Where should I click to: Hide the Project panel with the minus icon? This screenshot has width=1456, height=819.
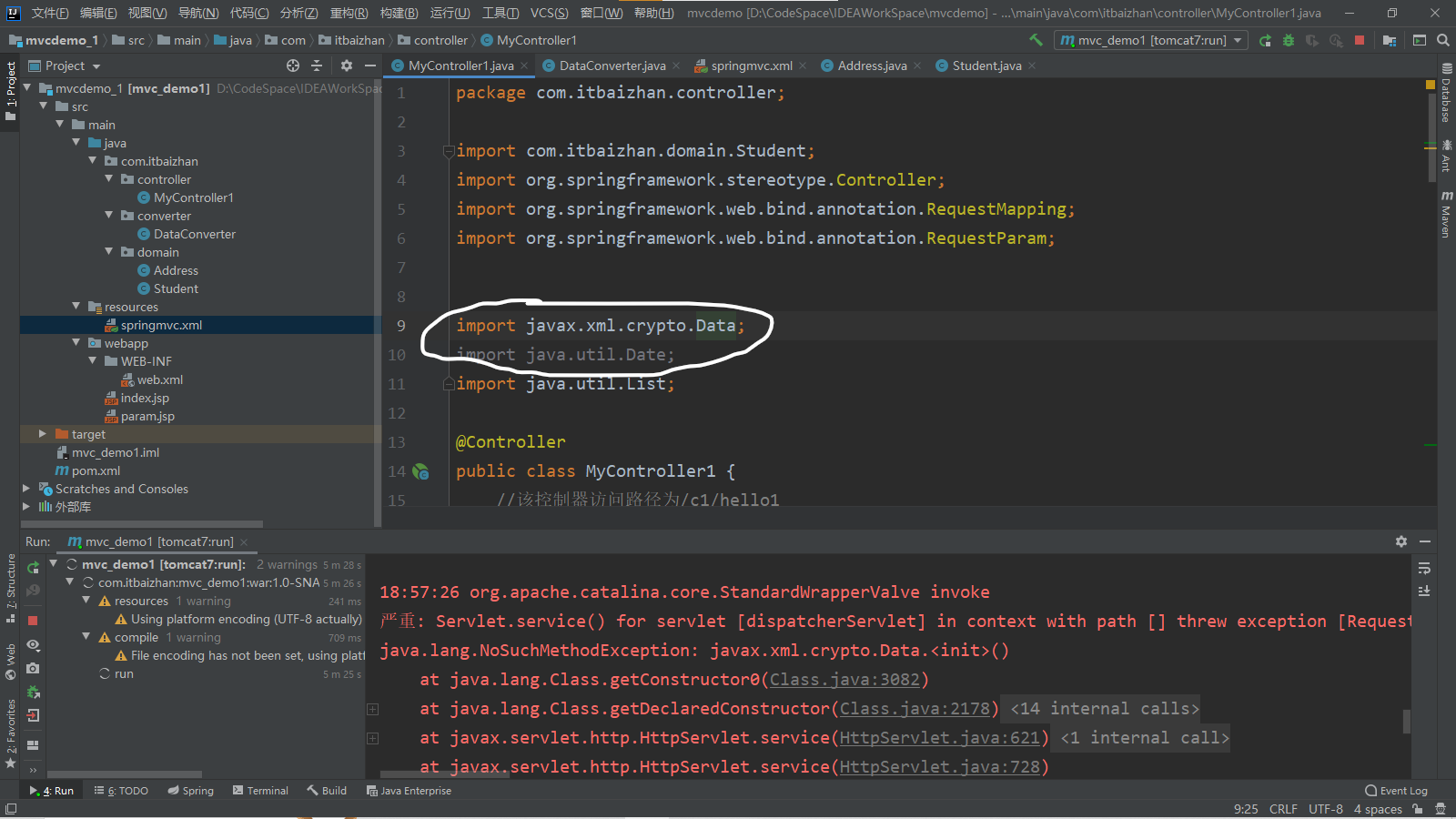(370, 66)
